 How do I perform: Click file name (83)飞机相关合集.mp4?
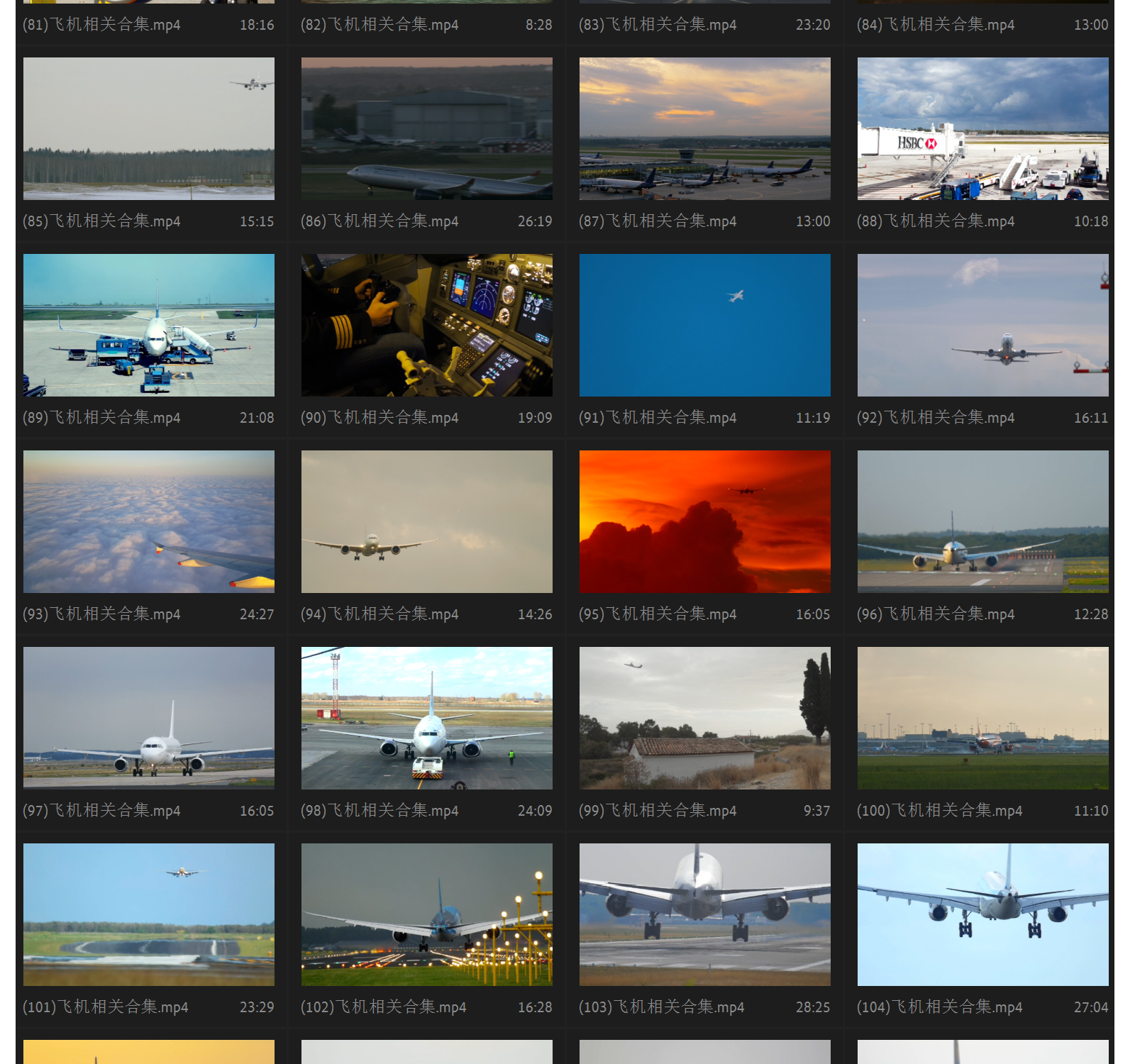click(x=658, y=25)
